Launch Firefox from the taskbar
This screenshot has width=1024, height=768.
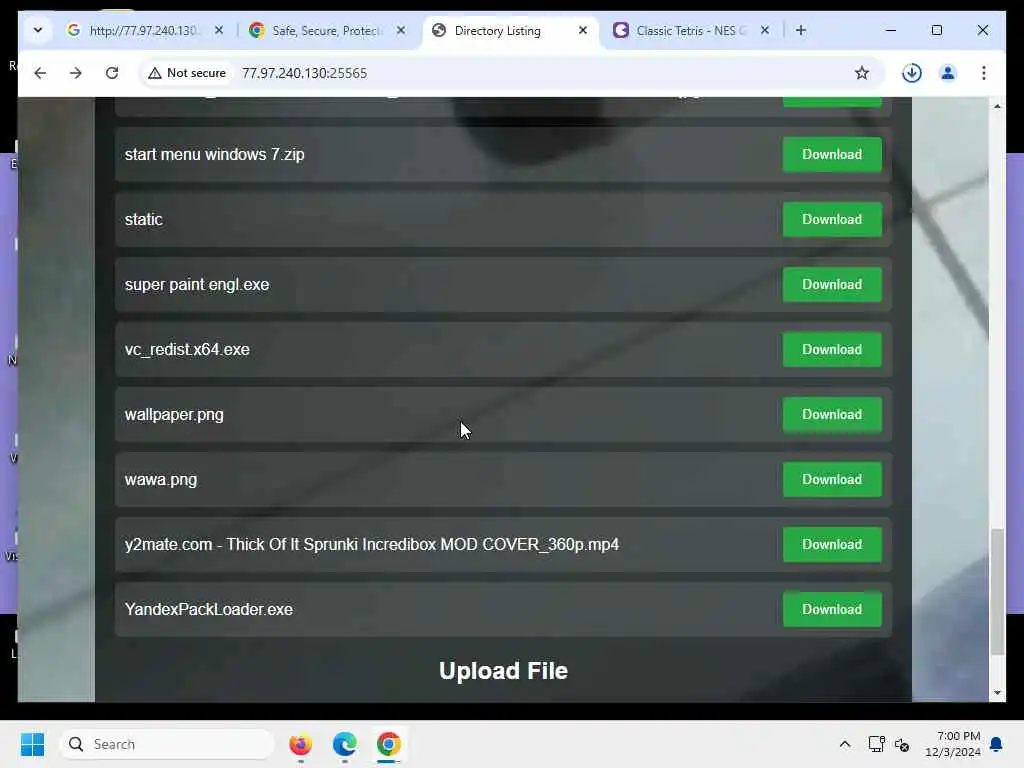pos(300,744)
